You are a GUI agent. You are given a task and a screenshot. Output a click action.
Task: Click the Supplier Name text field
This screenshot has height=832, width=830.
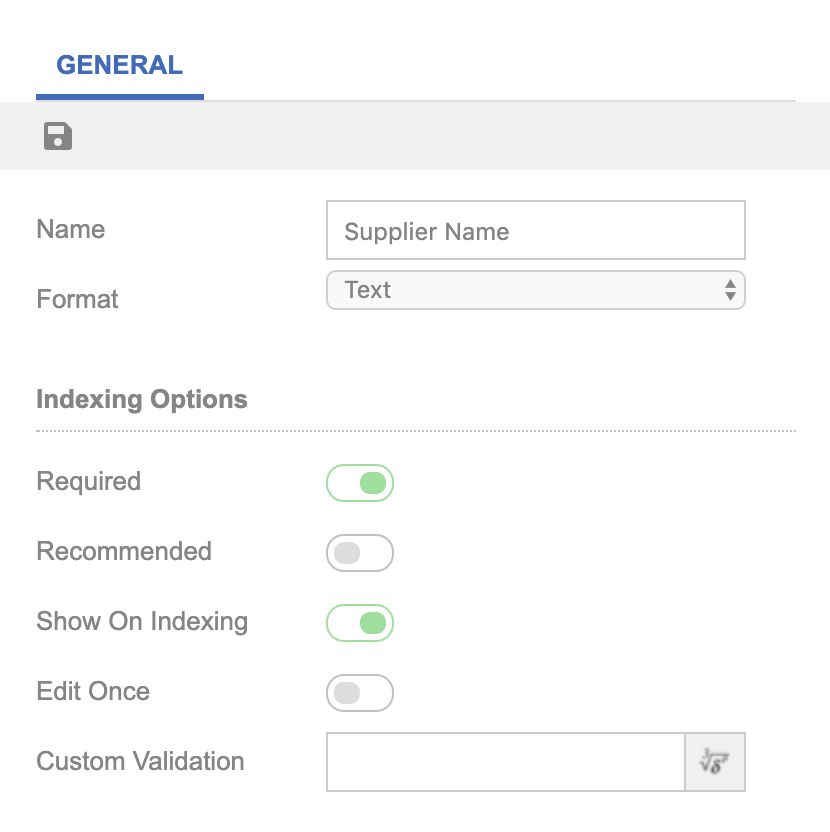535,231
